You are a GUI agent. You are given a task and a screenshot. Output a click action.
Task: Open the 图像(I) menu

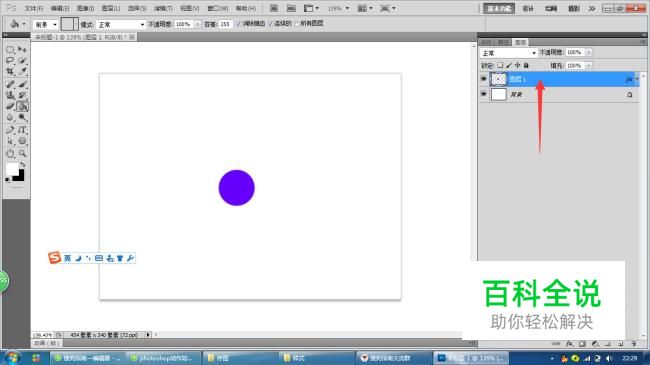(85, 8)
